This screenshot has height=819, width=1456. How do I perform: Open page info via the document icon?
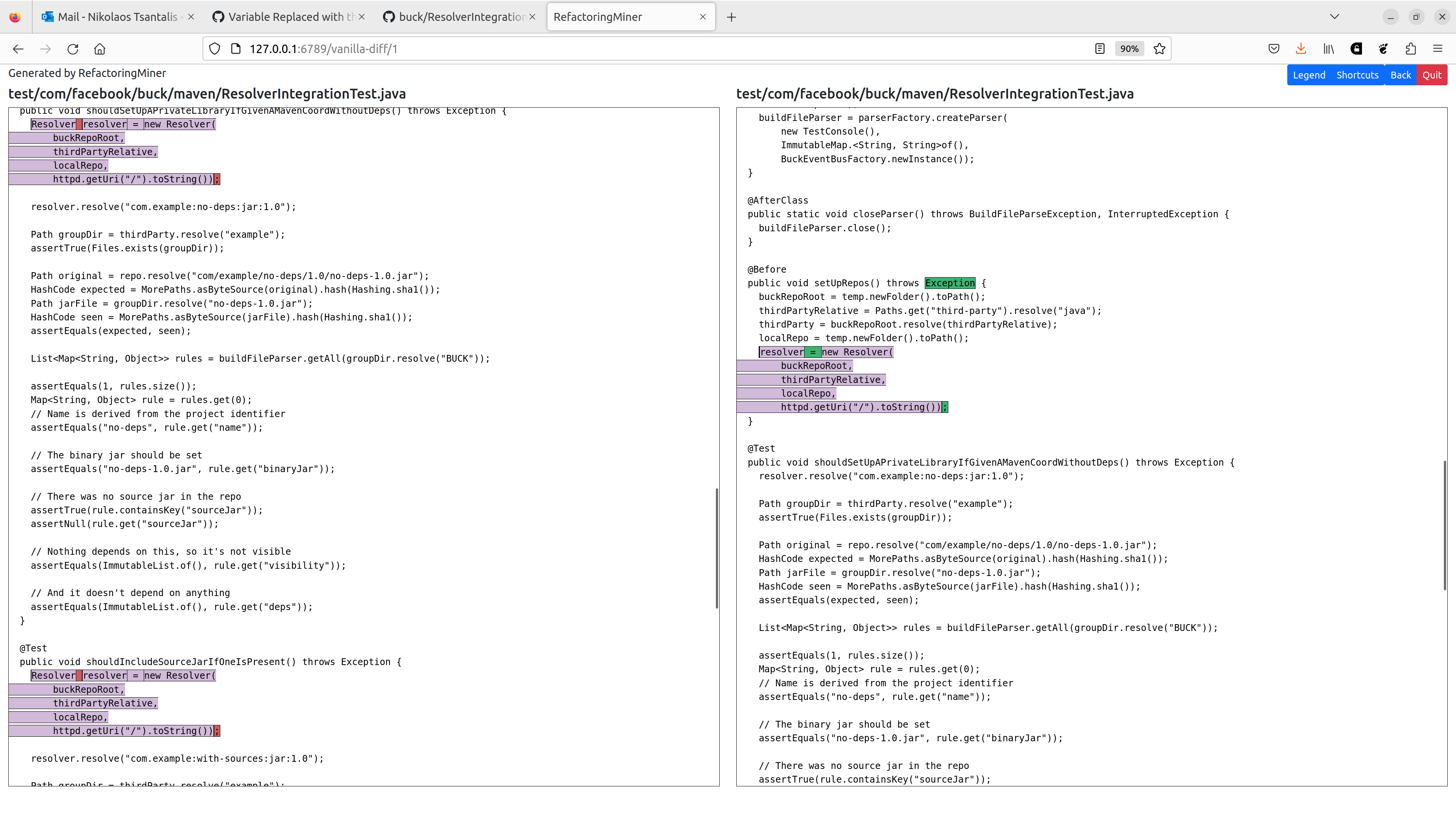[x=236, y=49]
